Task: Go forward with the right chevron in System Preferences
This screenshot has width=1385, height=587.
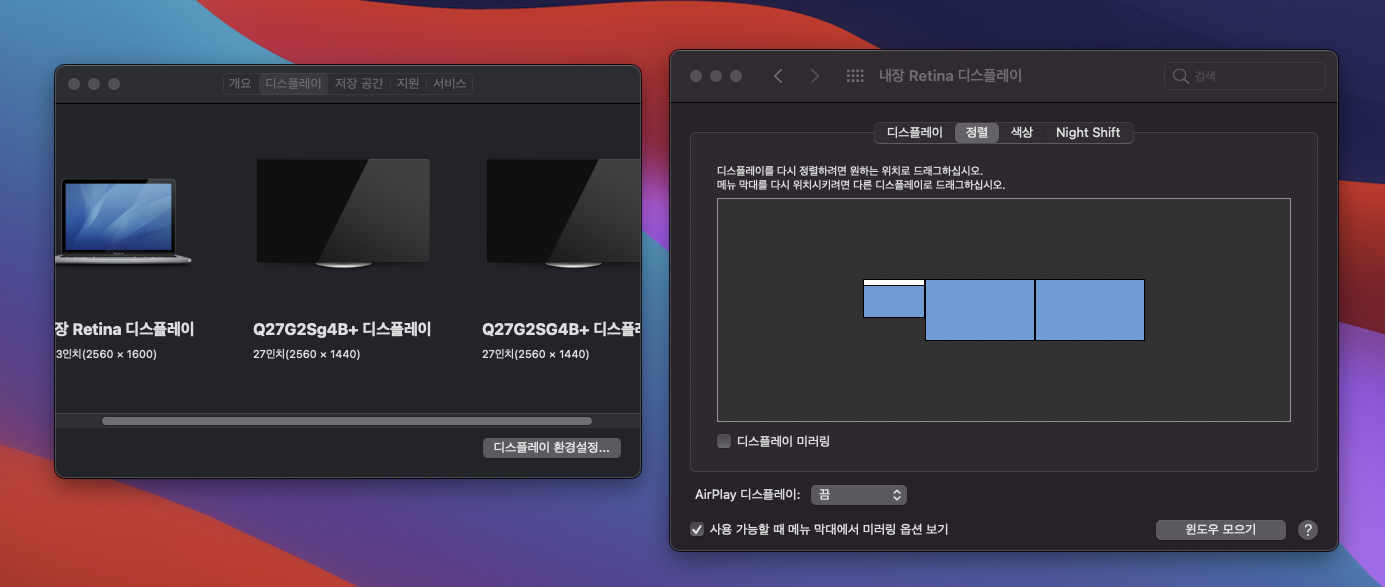Action: [x=814, y=76]
